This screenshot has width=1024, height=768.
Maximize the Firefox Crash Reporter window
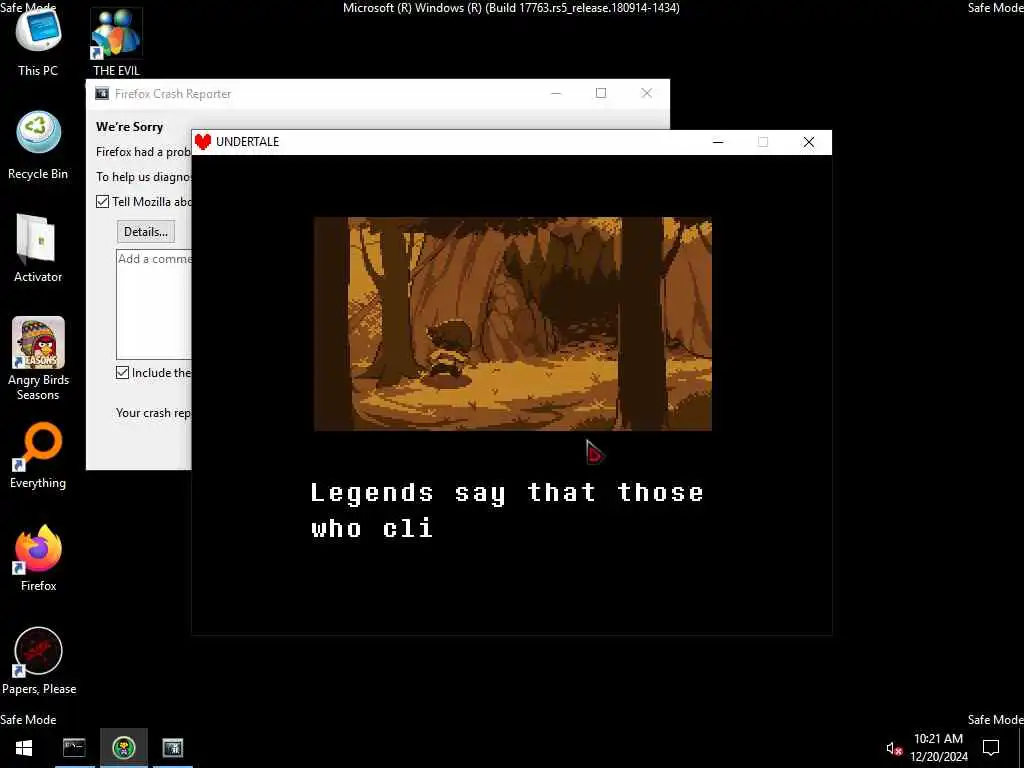pyautogui.click(x=601, y=93)
